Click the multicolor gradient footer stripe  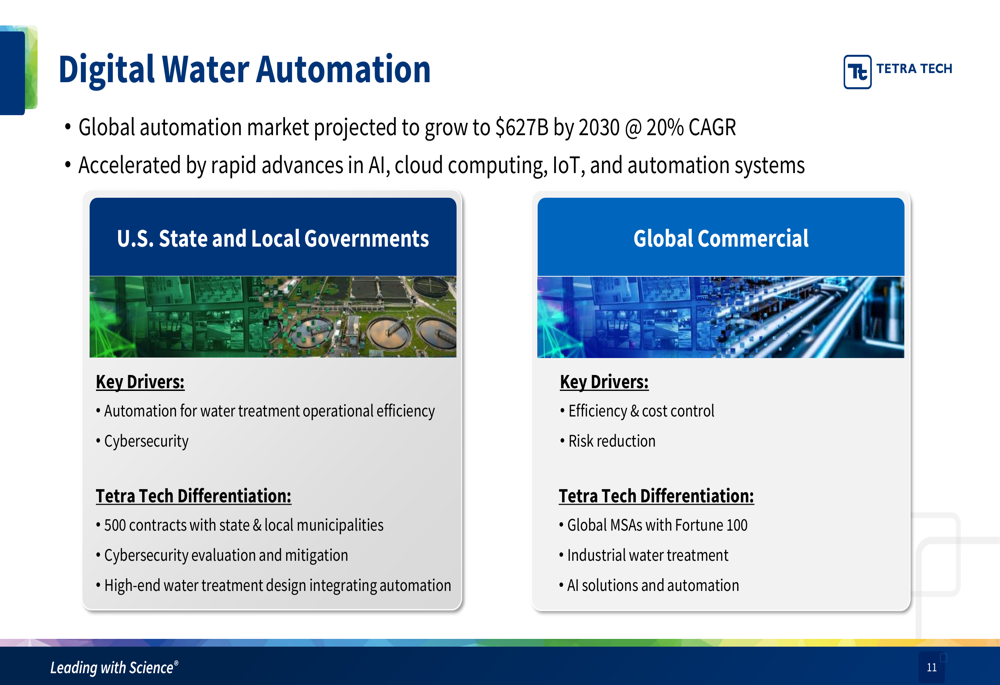point(500,642)
